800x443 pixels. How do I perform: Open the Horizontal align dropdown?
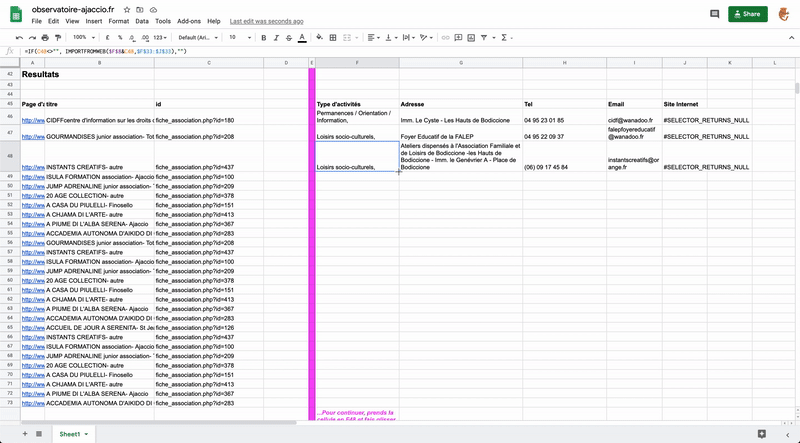point(373,38)
